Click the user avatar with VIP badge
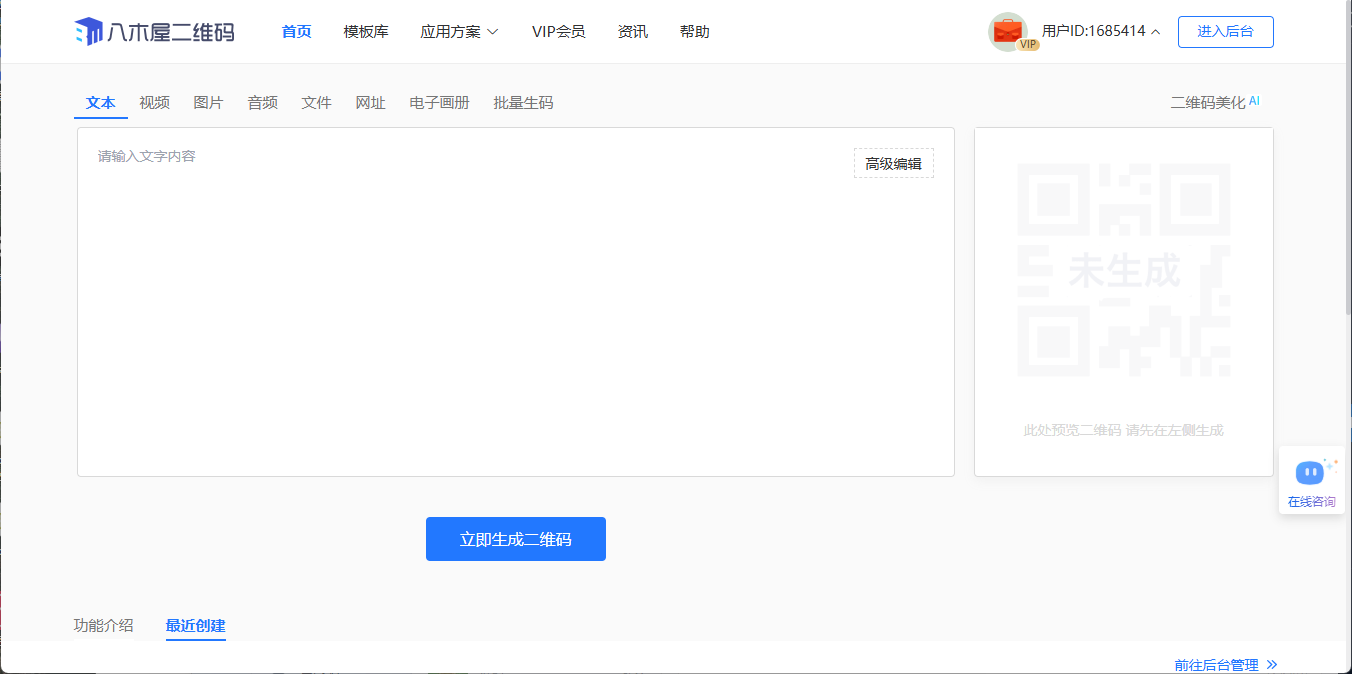 pos(1010,32)
